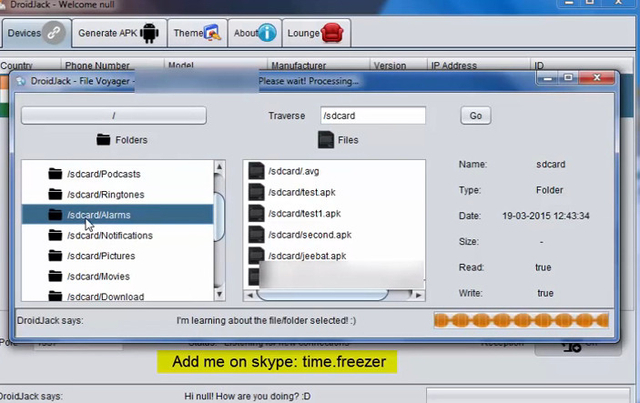Select the /sdcard/Download folder

pos(118,296)
